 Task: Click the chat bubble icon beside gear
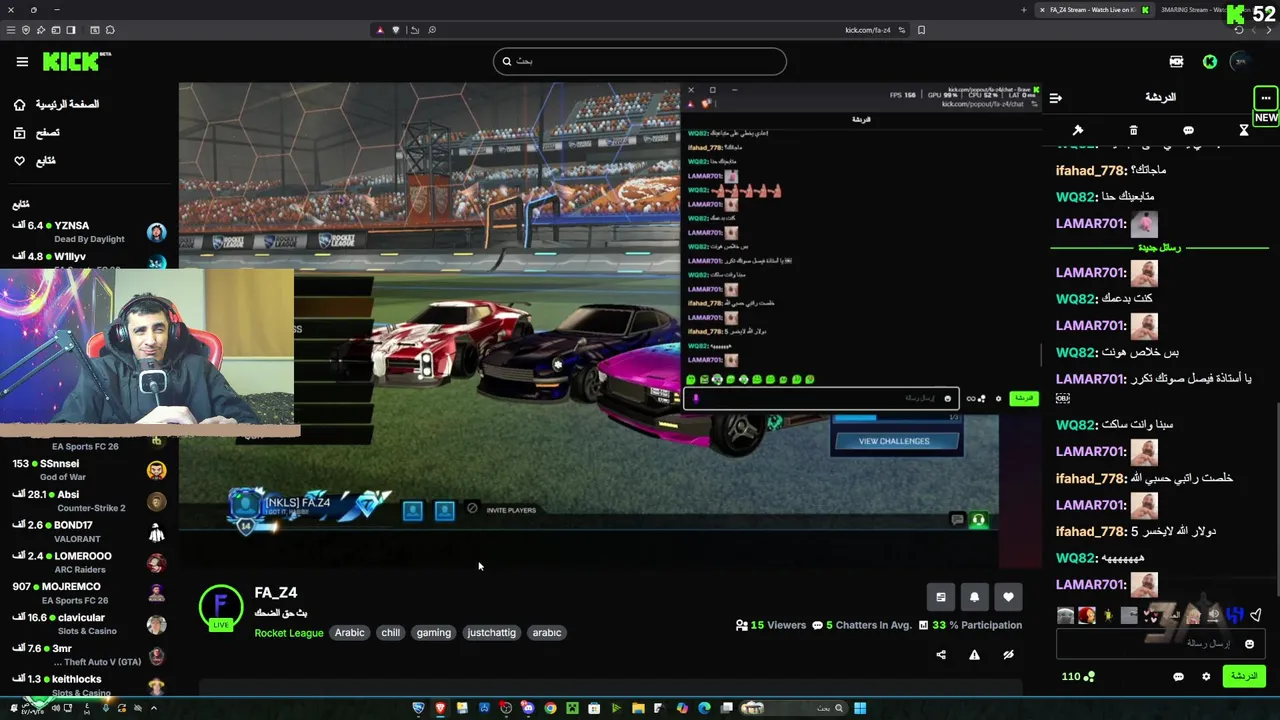(1178, 677)
